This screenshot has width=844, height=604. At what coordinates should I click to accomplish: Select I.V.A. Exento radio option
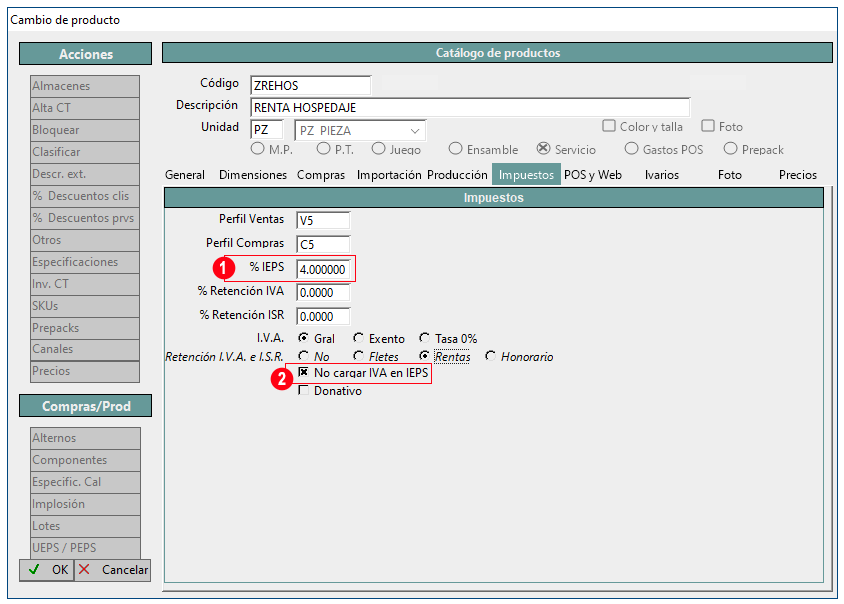pos(358,338)
